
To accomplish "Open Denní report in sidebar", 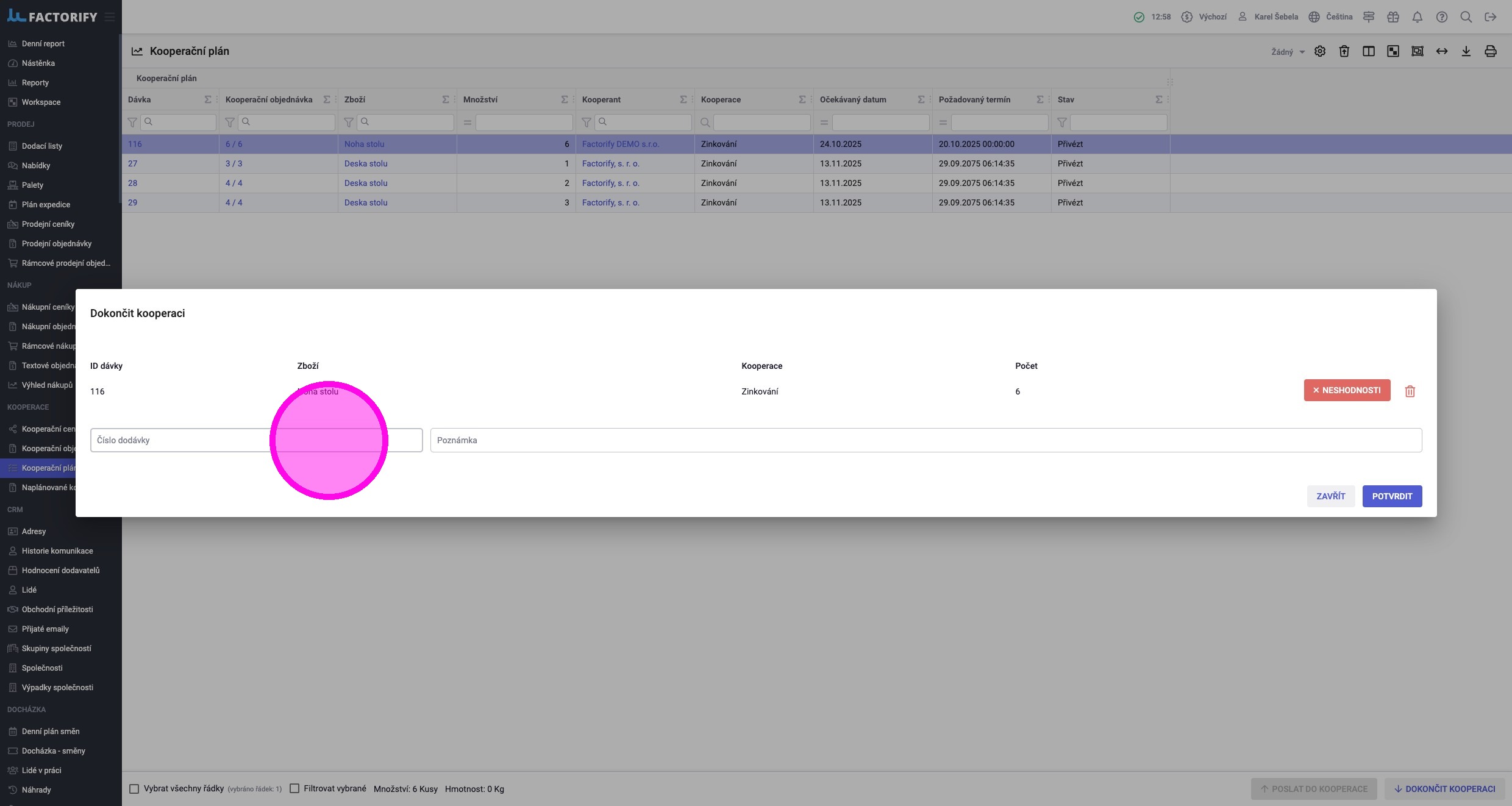I will [43, 44].
